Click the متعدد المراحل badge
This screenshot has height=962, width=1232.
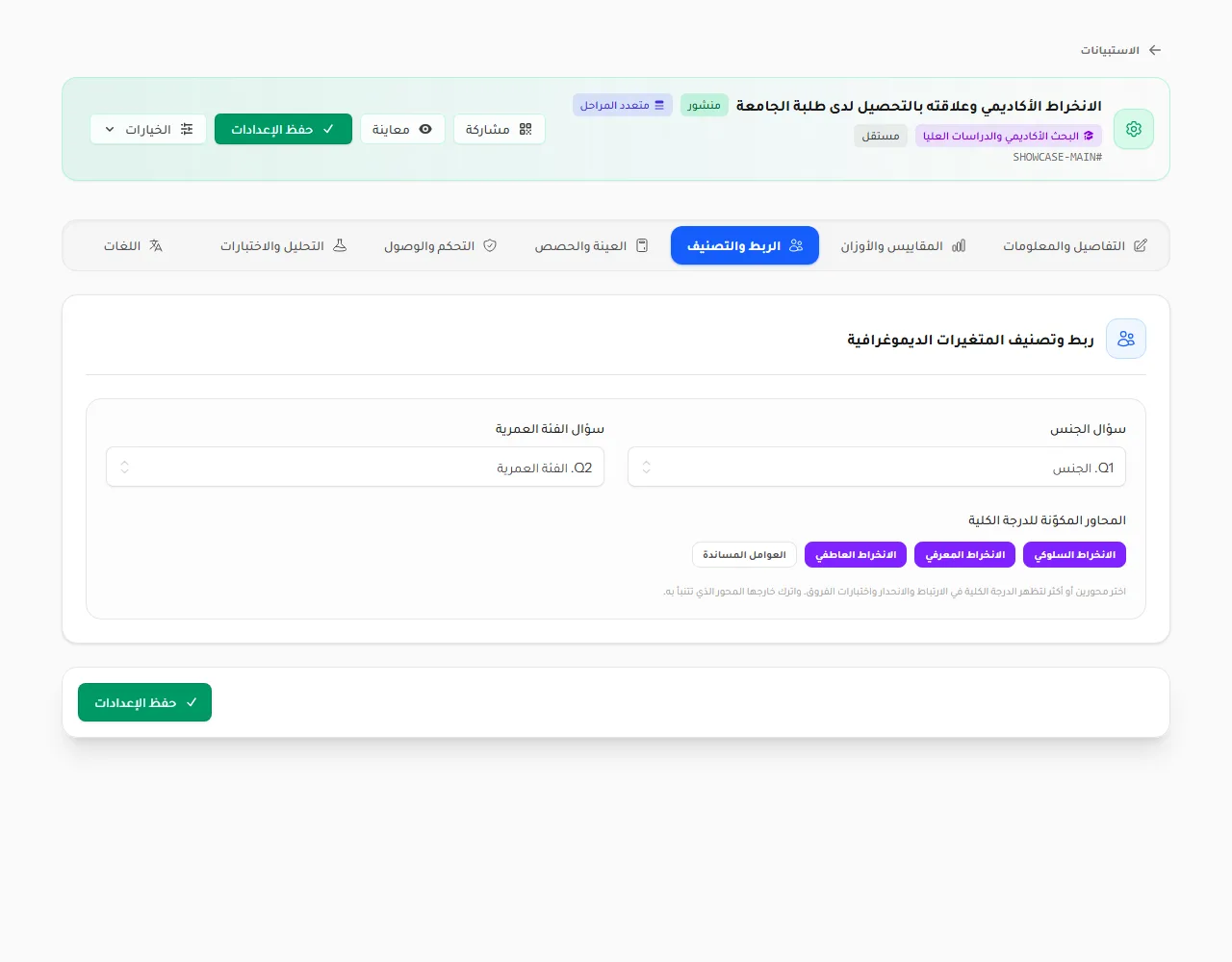pos(623,105)
